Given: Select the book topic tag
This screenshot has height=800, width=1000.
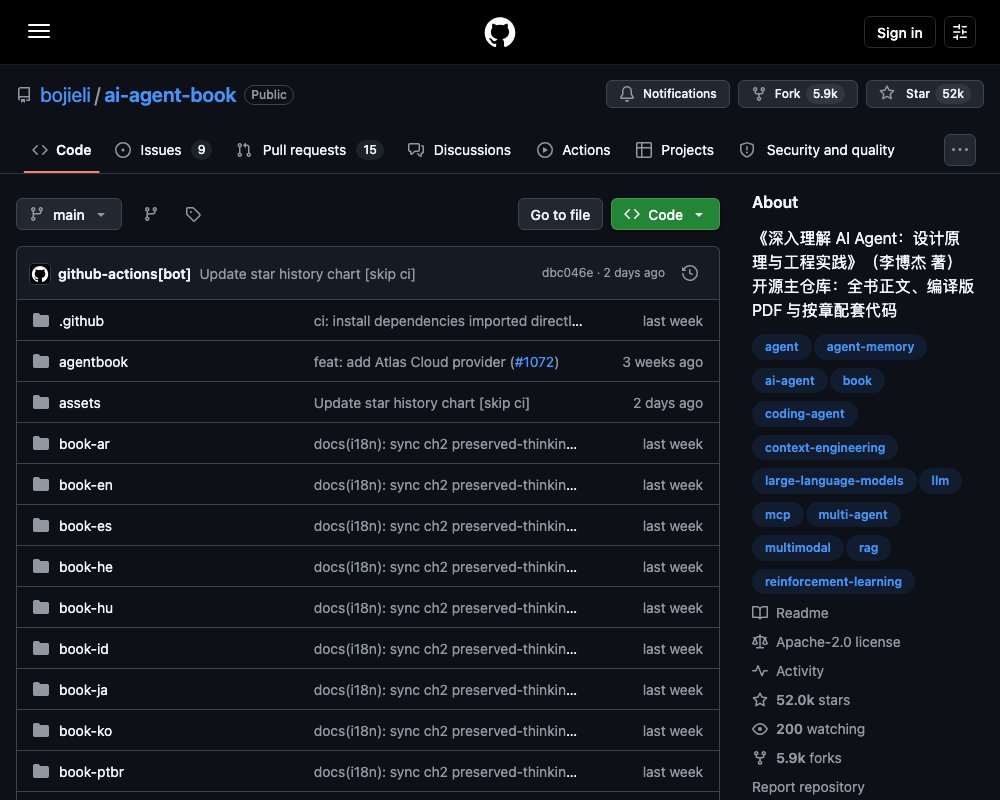Looking at the screenshot, I should click(857, 380).
